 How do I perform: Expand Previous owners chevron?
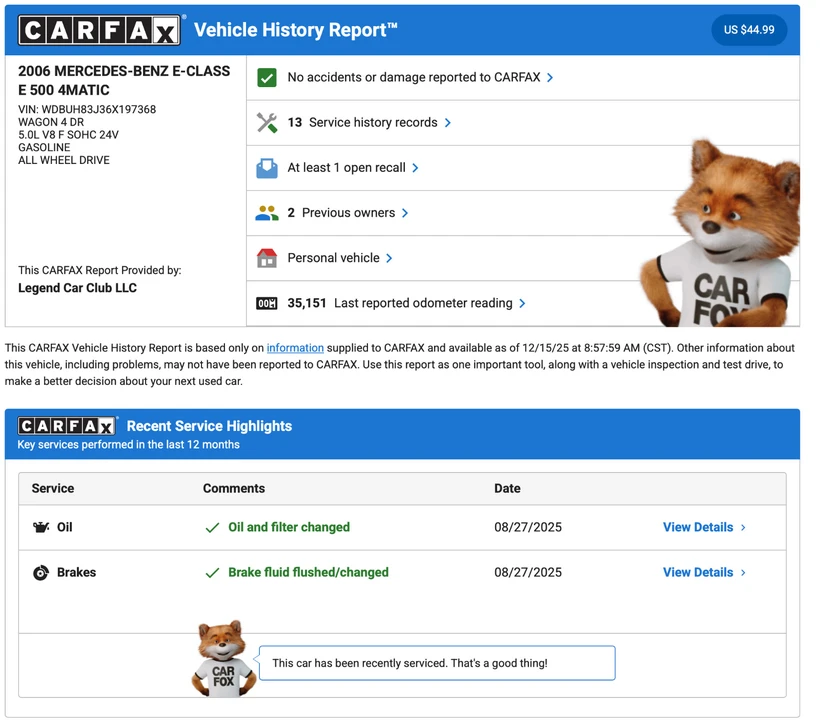click(x=405, y=213)
